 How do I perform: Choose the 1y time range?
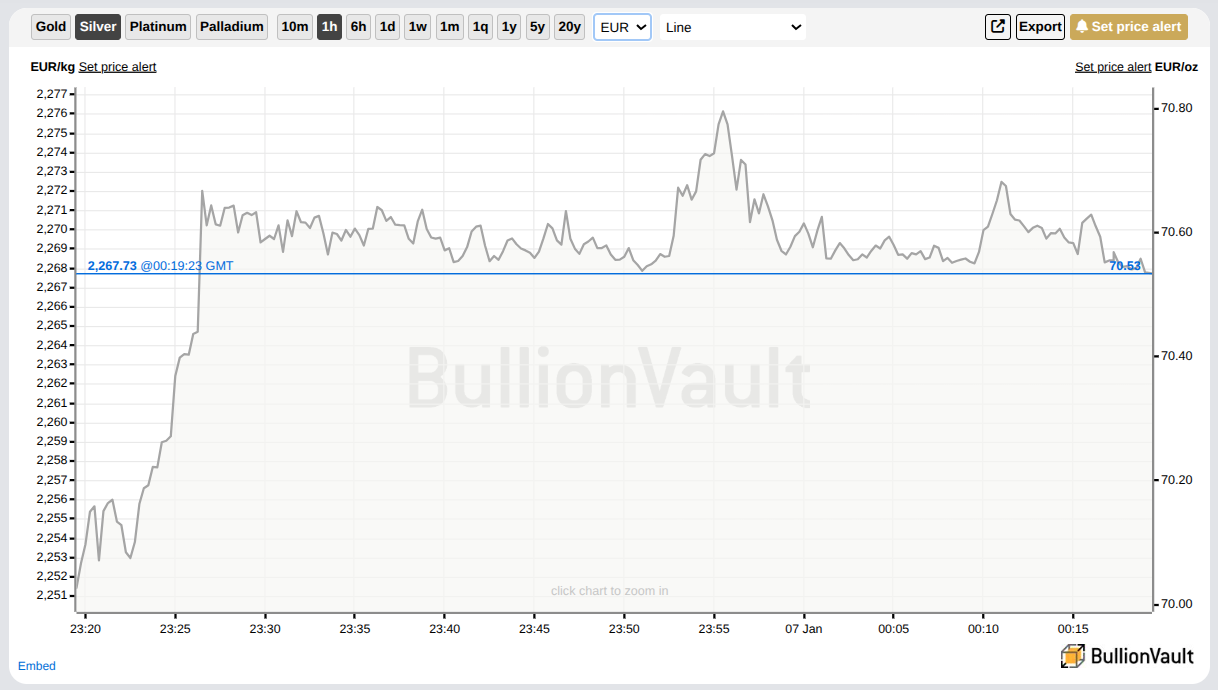pyautogui.click(x=509, y=27)
